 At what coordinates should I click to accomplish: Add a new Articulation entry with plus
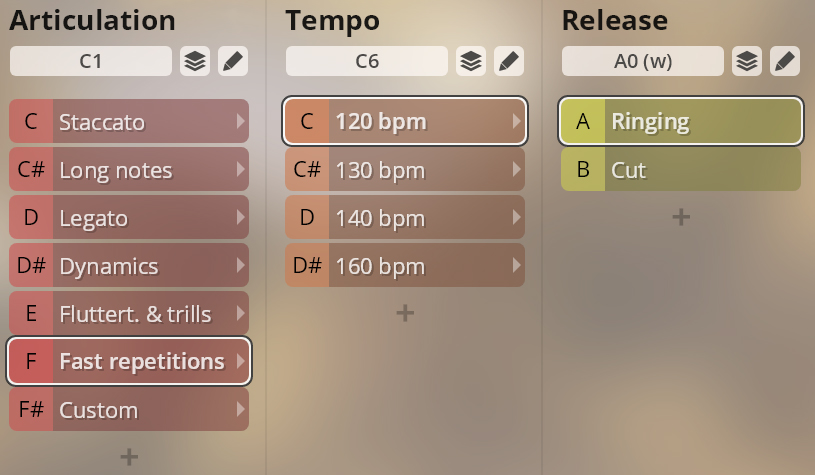[129, 457]
